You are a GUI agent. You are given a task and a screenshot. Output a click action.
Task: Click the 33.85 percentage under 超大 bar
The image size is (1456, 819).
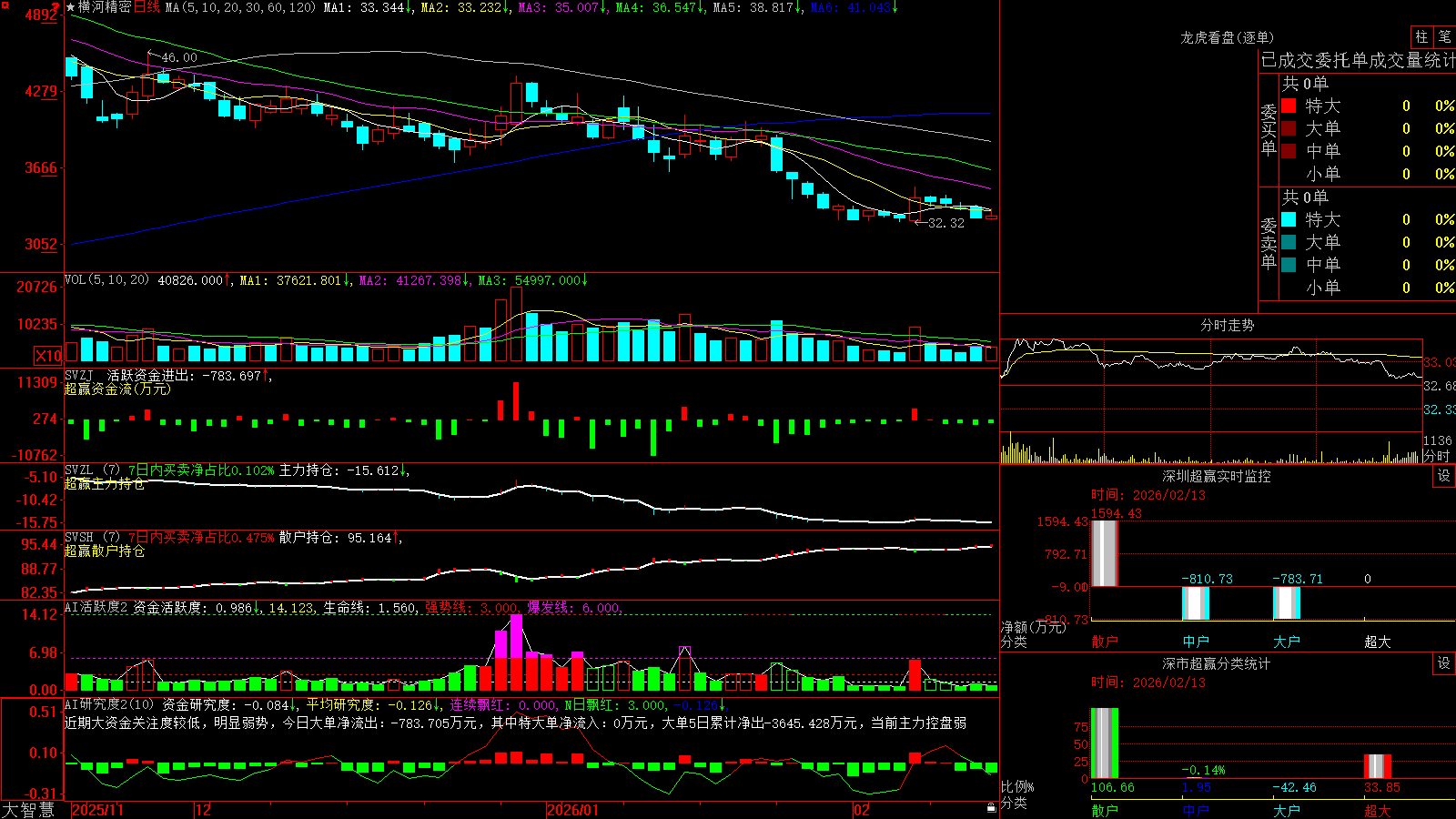click(1382, 787)
